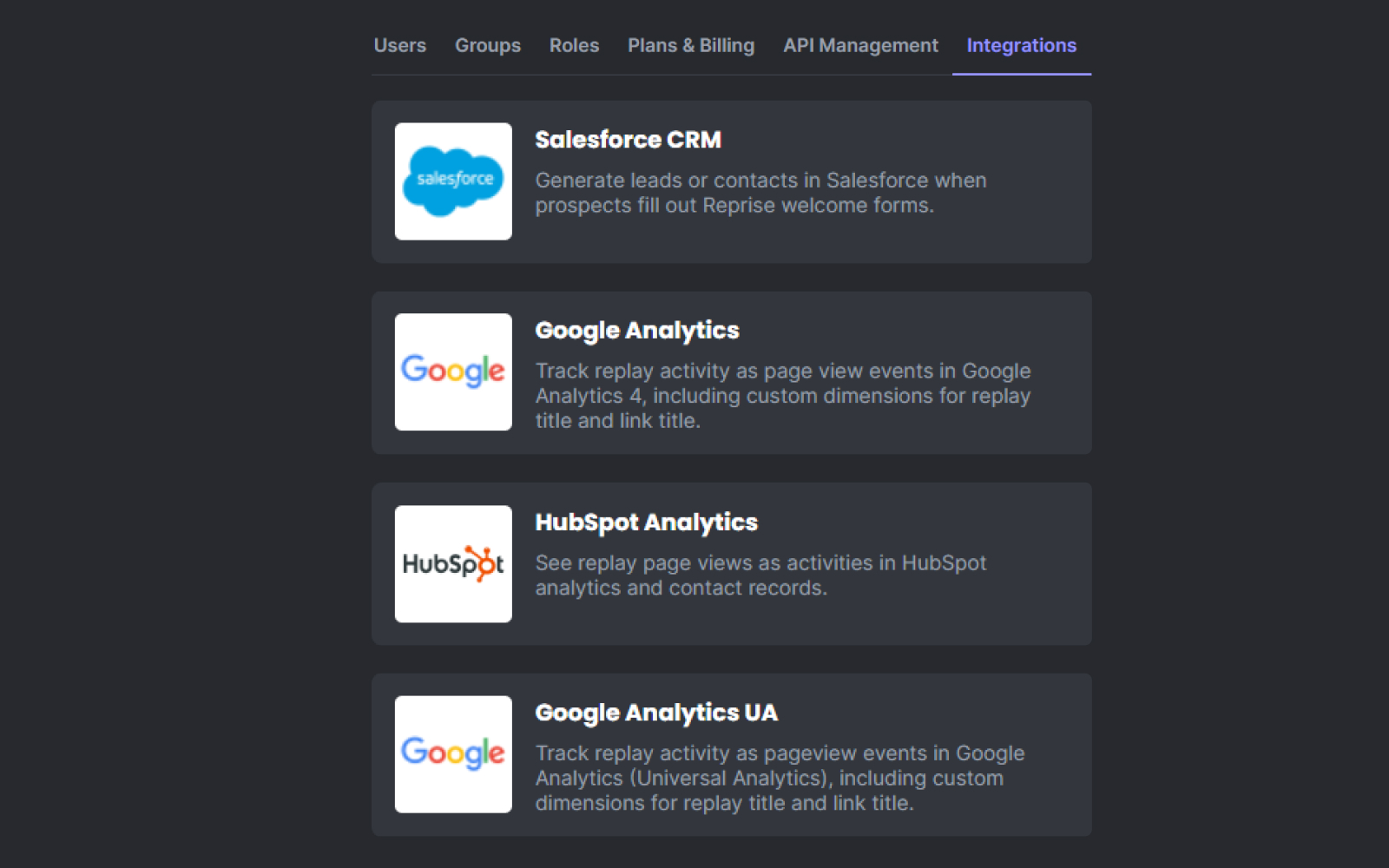Image resolution: width=1389 pixels, height=868 pixels.
Task: Click the Universal Analytics description text
Action: pos(779,778)
